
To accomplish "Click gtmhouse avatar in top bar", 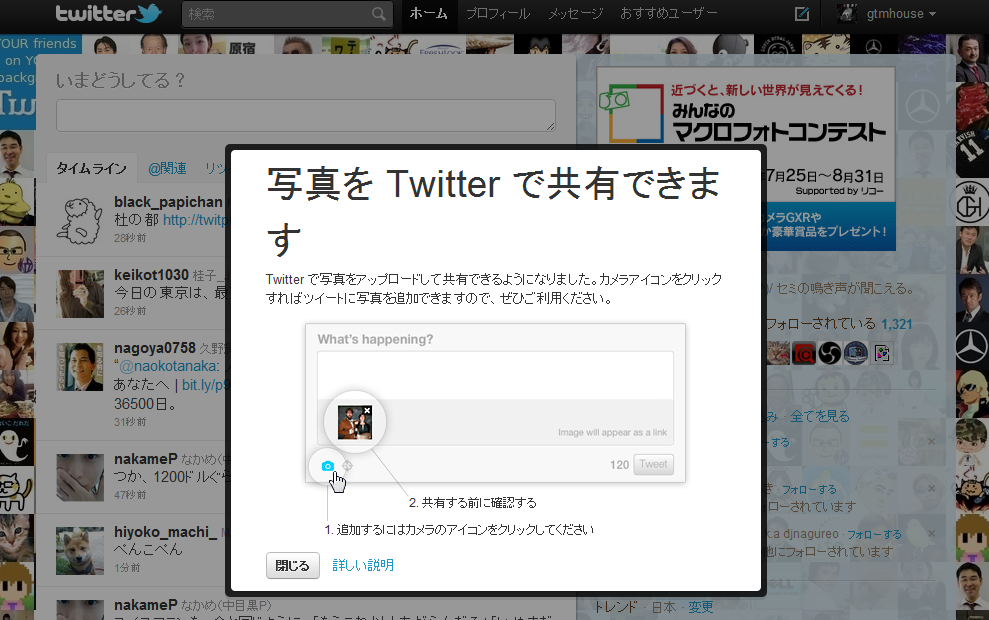I will point(847,13).
